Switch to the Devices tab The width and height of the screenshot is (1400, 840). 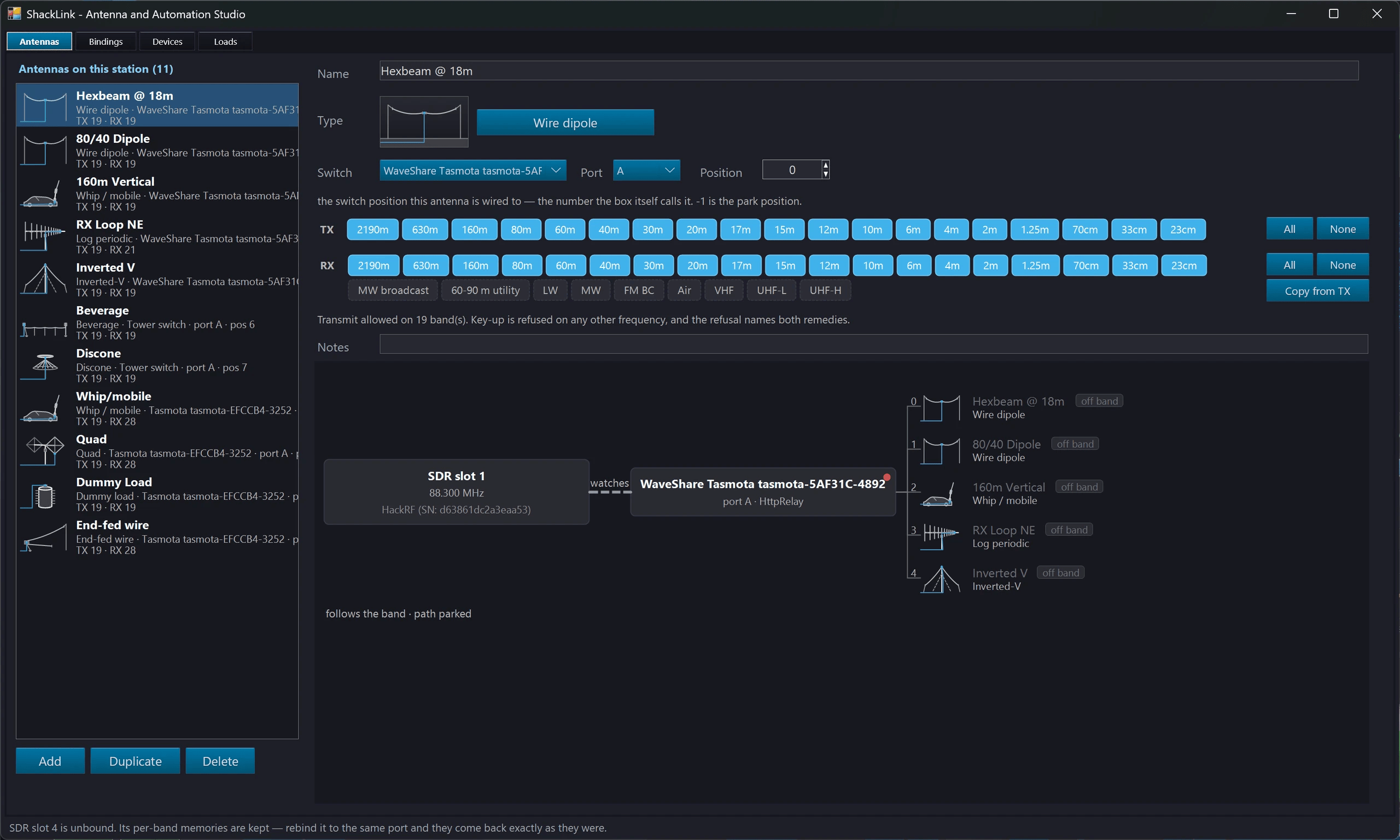(167, 42)
